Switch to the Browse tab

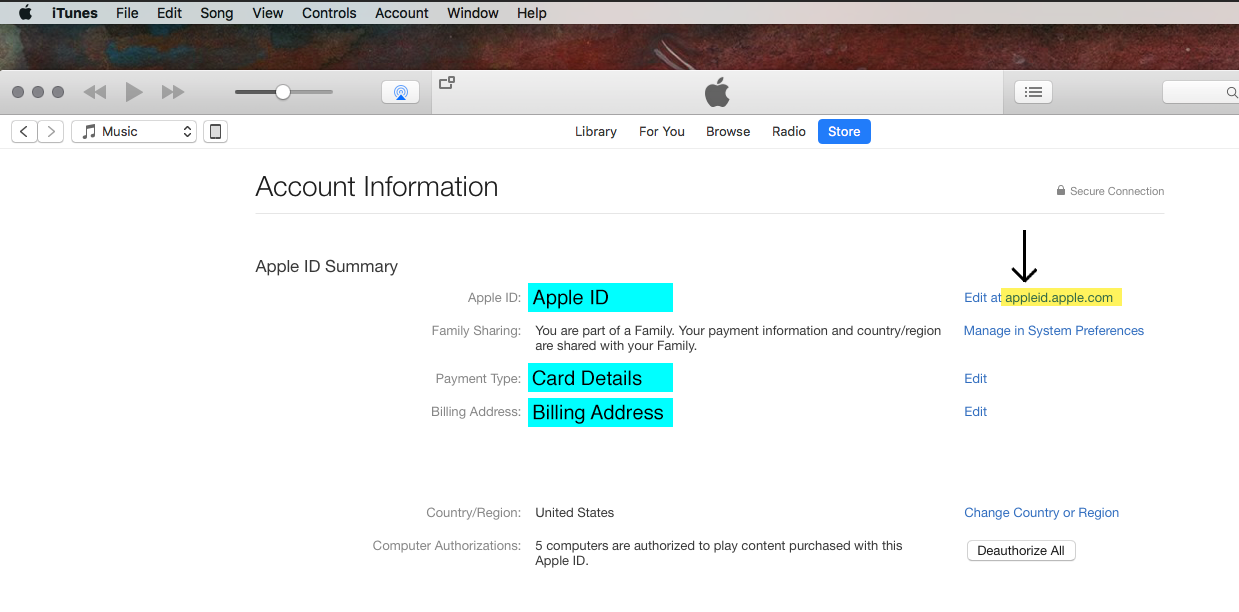click(728, 131)
